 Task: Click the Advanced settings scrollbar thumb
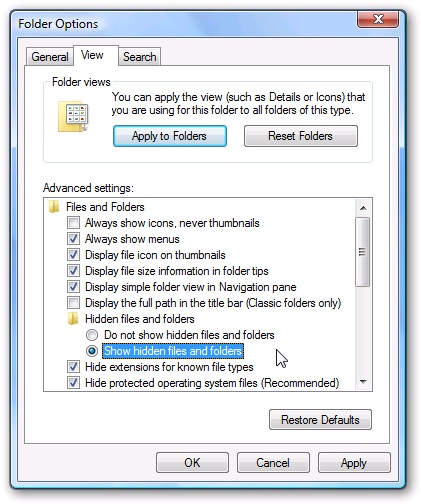pyautogui.click(x=363, y=252)
